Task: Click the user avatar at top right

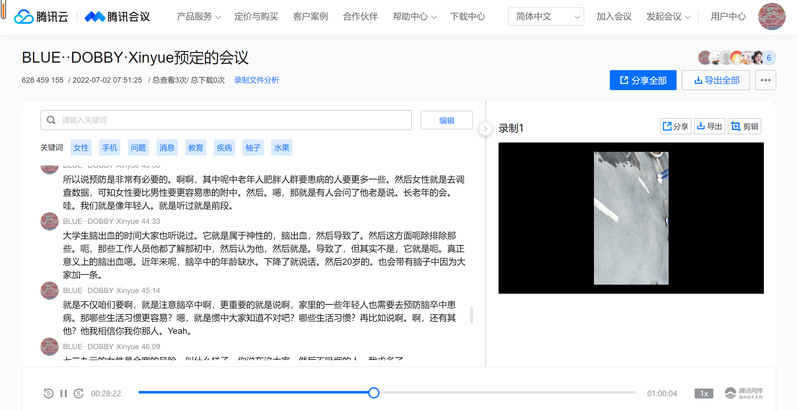Action: coord(774,17)
